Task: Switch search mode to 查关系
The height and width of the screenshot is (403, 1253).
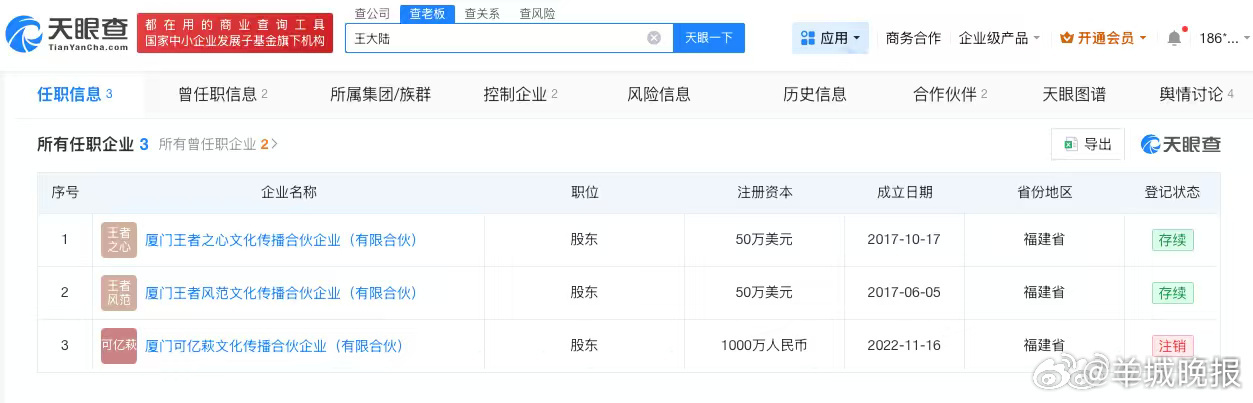Action: coord(482,14)
